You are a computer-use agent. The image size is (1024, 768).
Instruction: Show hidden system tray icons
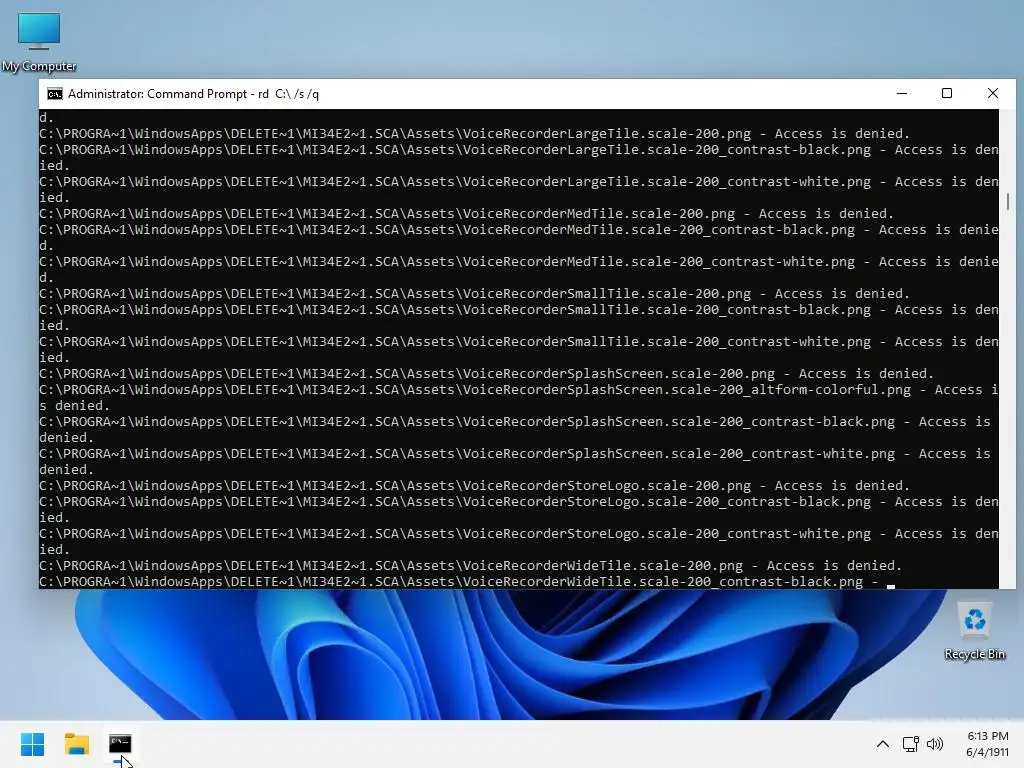coord(882,744)
